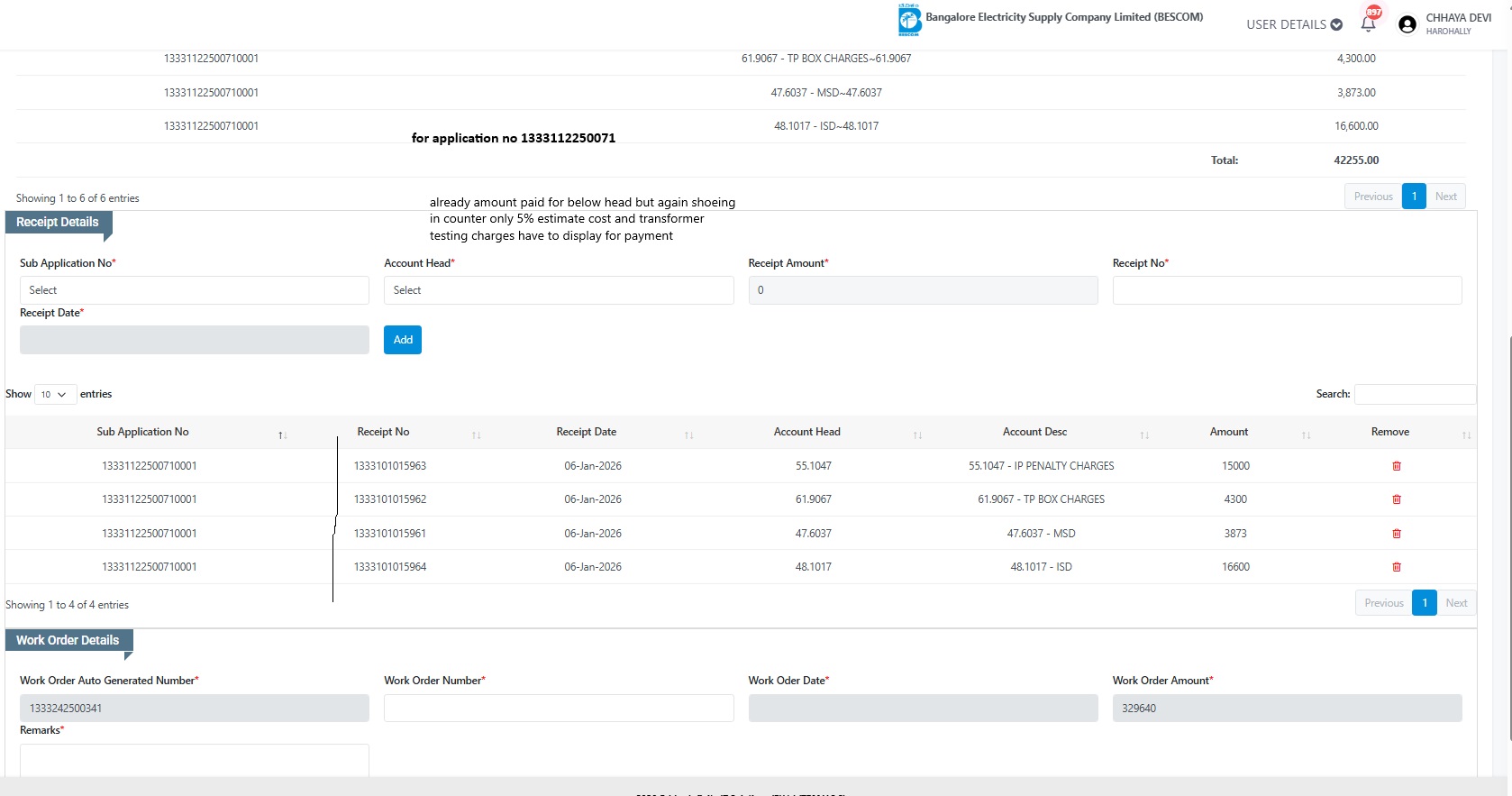This screenshot has height=796, width=1512.
Task: Delete the IP PENALTY CHARGES receipt row
Action: [x=1396, y=466]
